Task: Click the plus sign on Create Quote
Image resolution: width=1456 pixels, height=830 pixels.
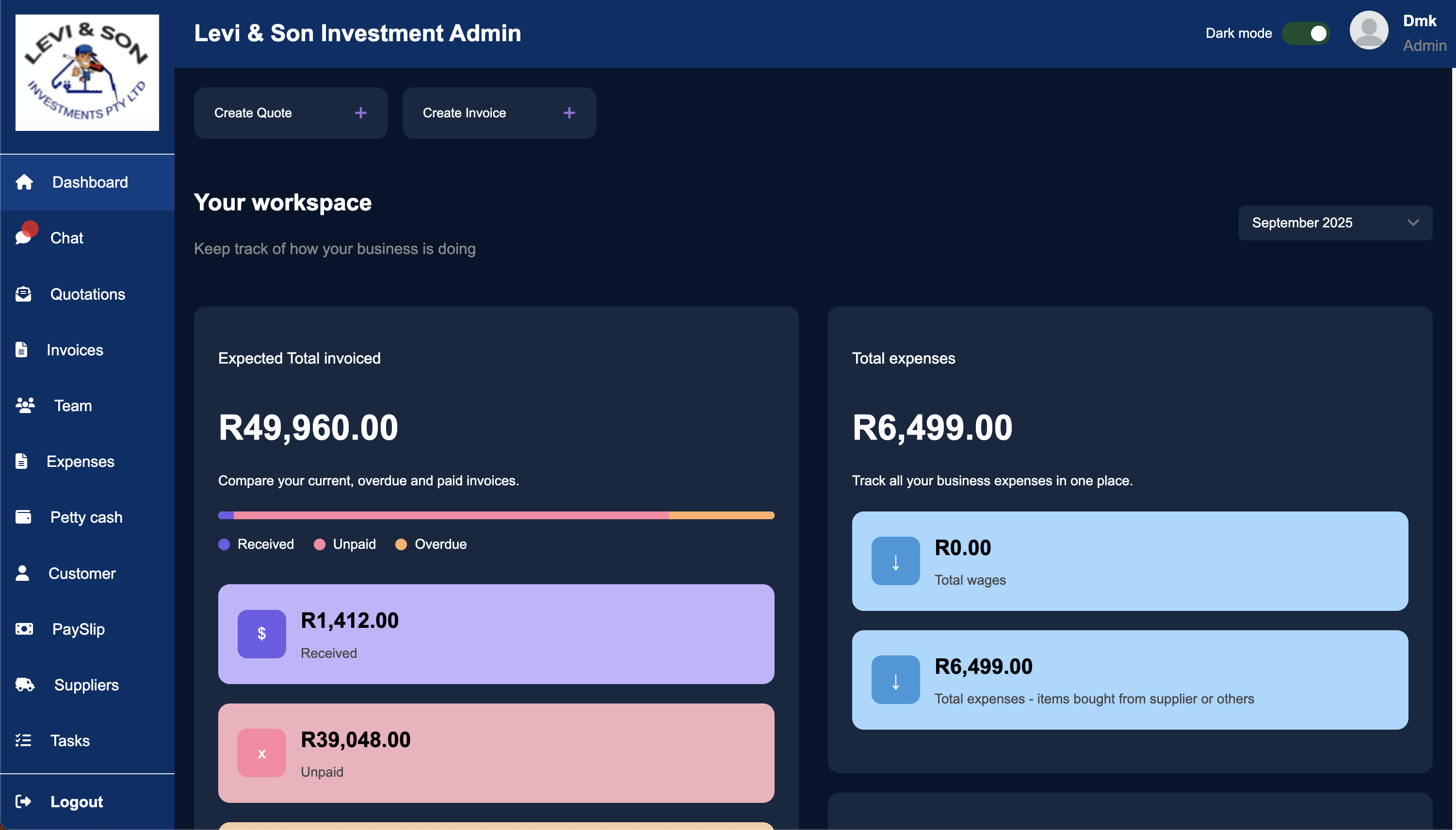Action: coord(360,113)
